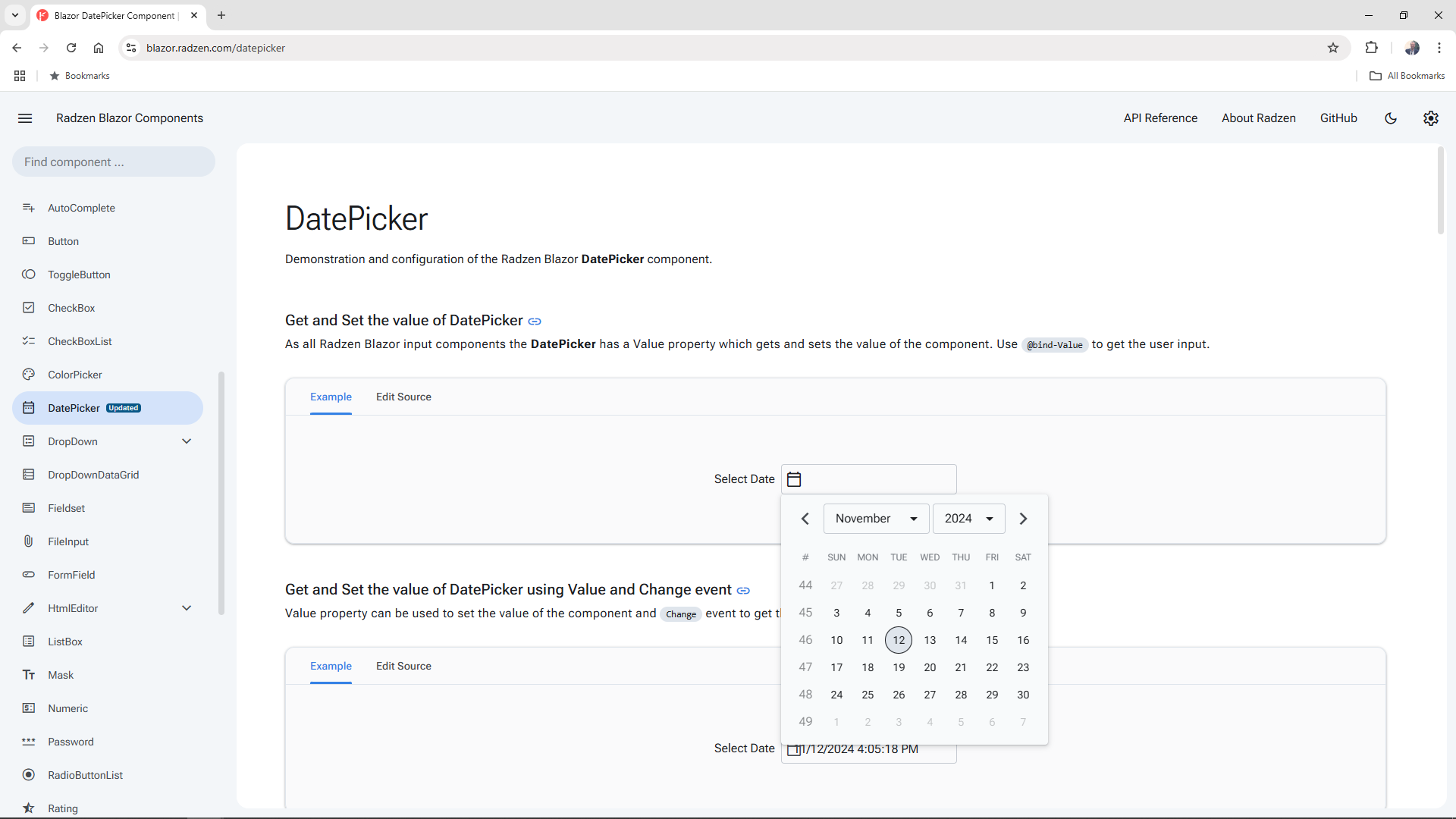
Task: Select November 12 in calendar
Action: pos(899,640)
